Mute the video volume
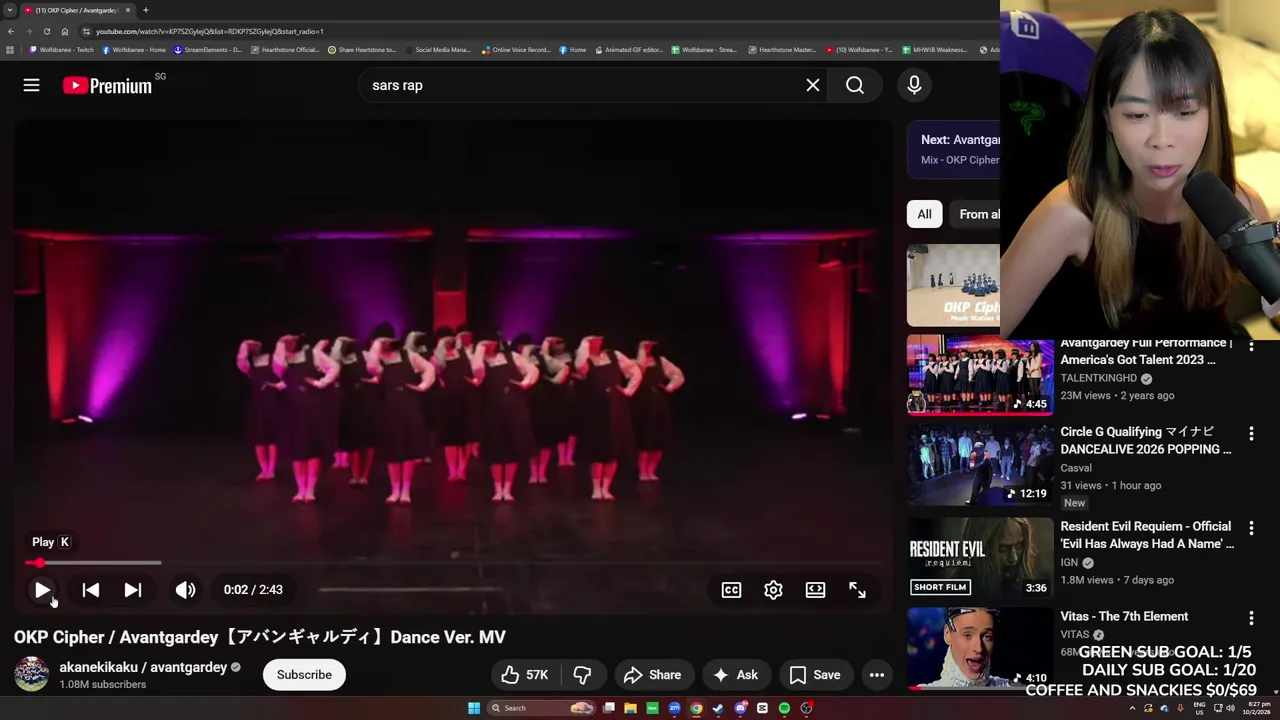This screenshot has height=720, width=1280. click(x=185, y=590)
